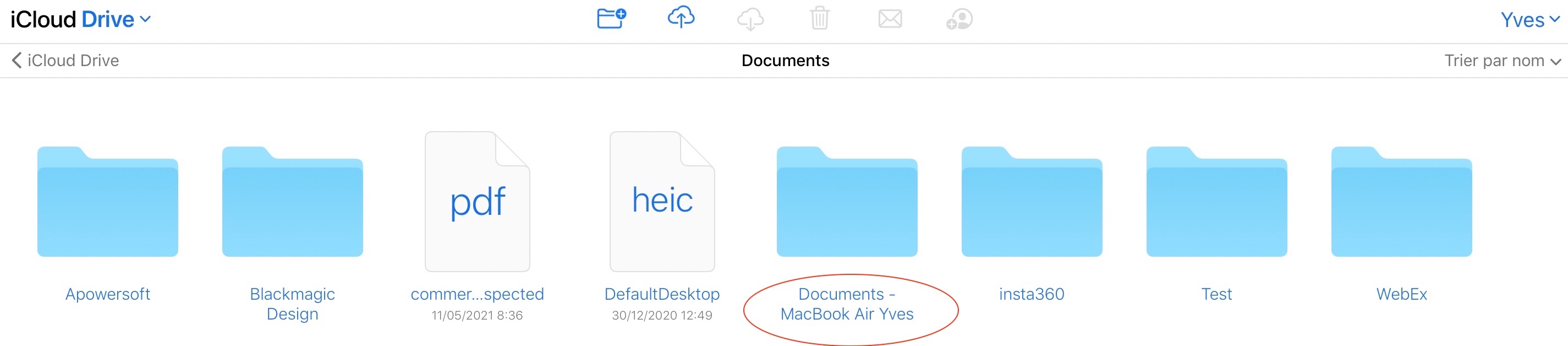Open Documents - MacBook Air Yves folder
The height and width of the screenshot is (346, 1568).
pos(847,202)
